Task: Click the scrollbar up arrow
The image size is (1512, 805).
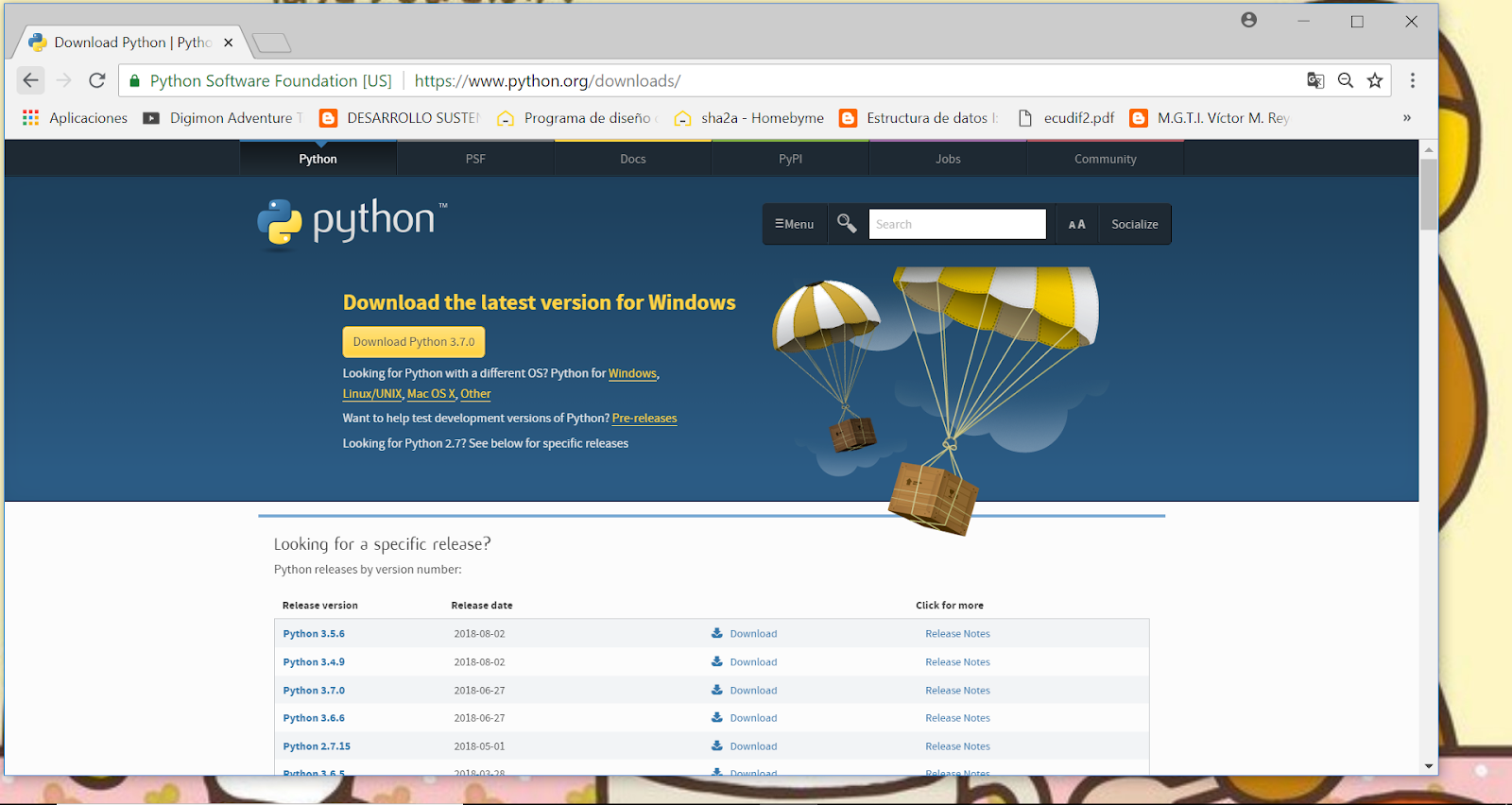Action: 1428,149
